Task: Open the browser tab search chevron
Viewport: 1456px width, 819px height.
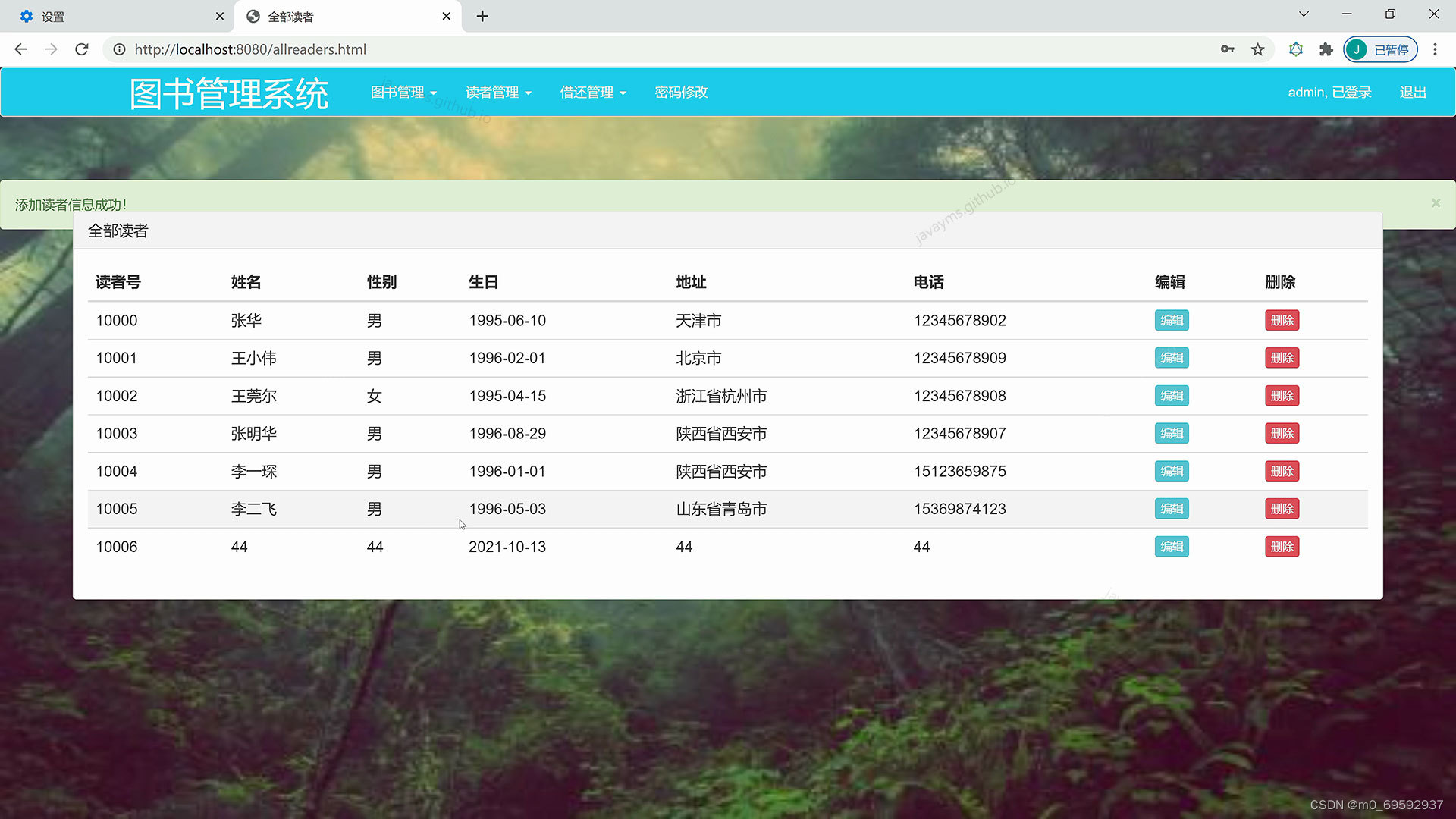Action: [1303, 14]
